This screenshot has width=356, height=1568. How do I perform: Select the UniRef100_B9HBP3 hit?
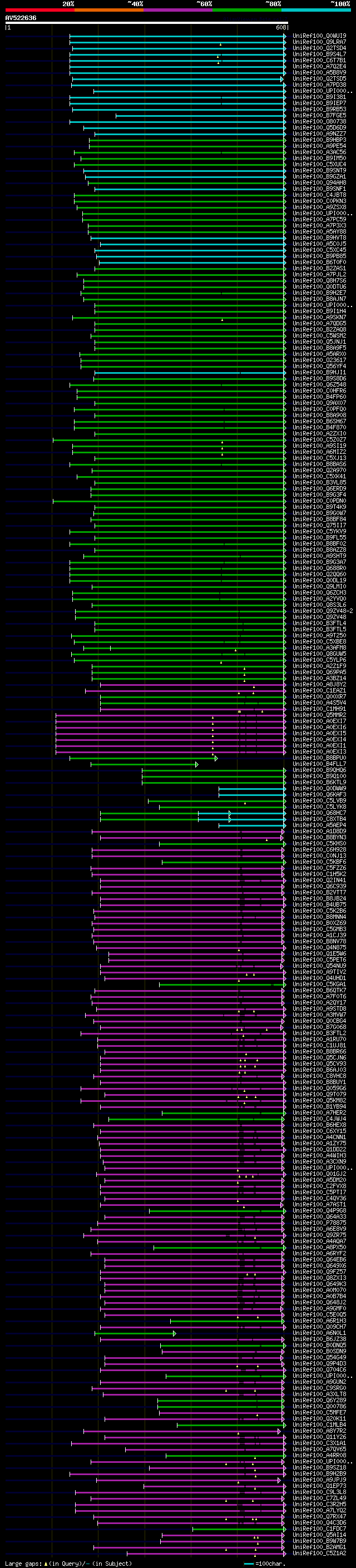[319, 140]
